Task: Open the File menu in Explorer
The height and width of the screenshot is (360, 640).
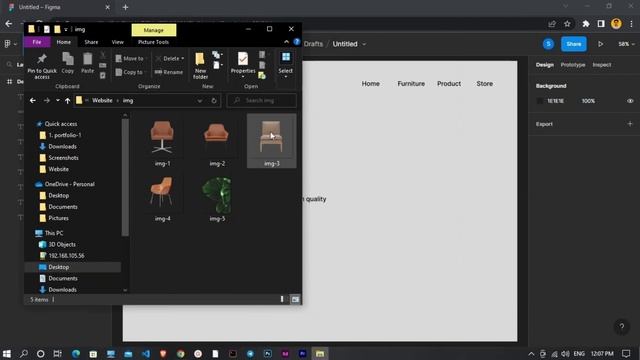Action: click(x=37, y=42)
